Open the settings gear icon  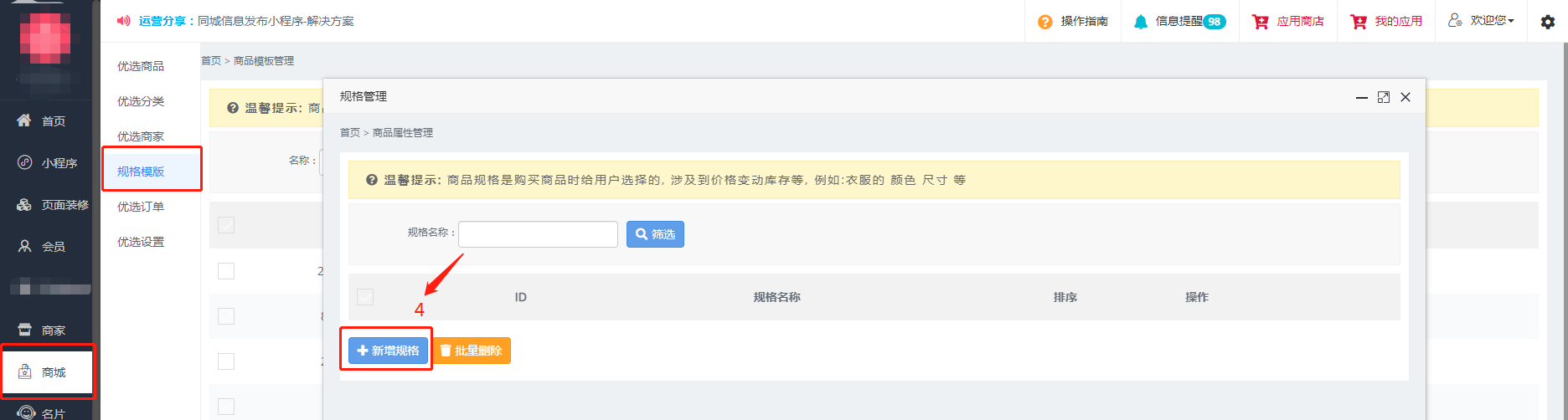(1547, 22)
